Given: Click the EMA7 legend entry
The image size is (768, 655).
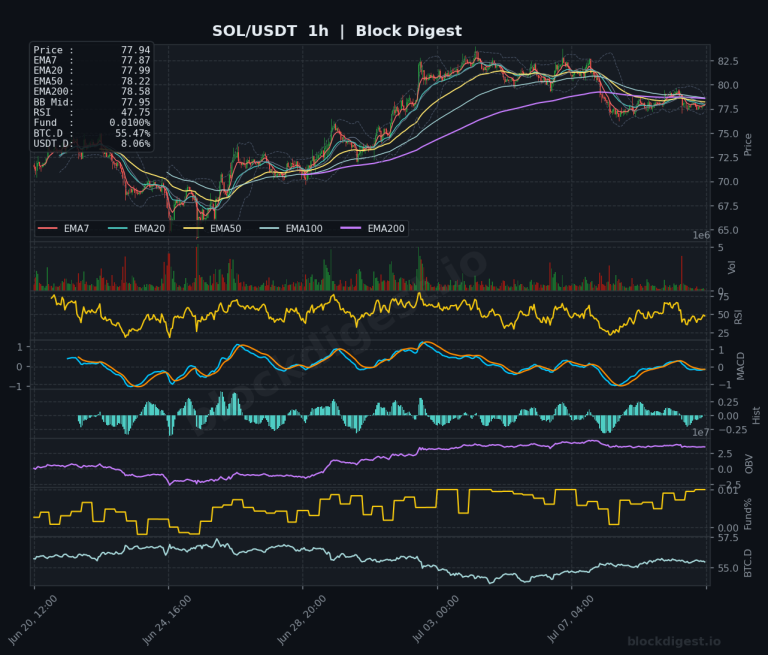Looking at the screenshot, I should tap(64, 228).
